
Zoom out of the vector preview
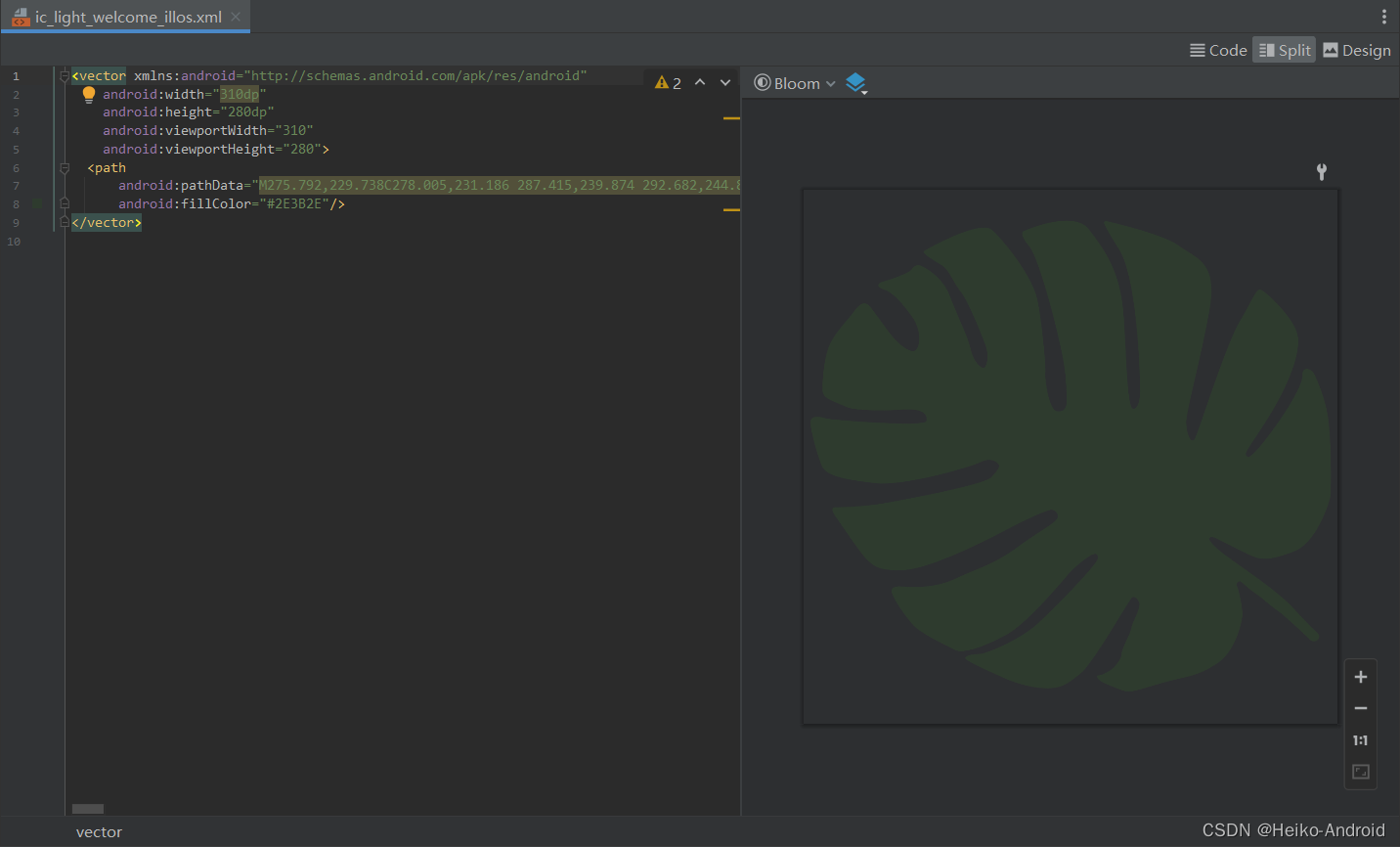[x=1360, y=708]
